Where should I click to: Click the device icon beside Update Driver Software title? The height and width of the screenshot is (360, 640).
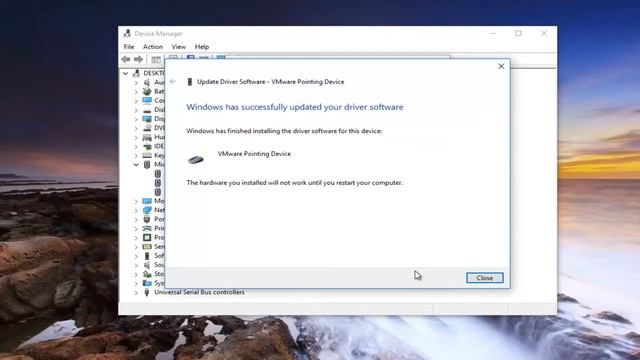[189, 82]
